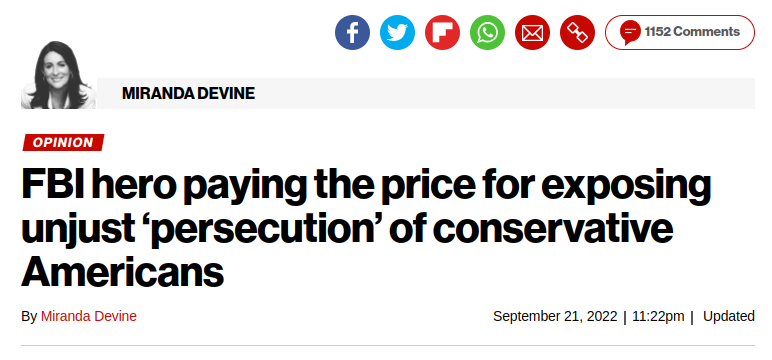Click the word 'persecution' in the headline
772x360 pixels.
point(269,229)
